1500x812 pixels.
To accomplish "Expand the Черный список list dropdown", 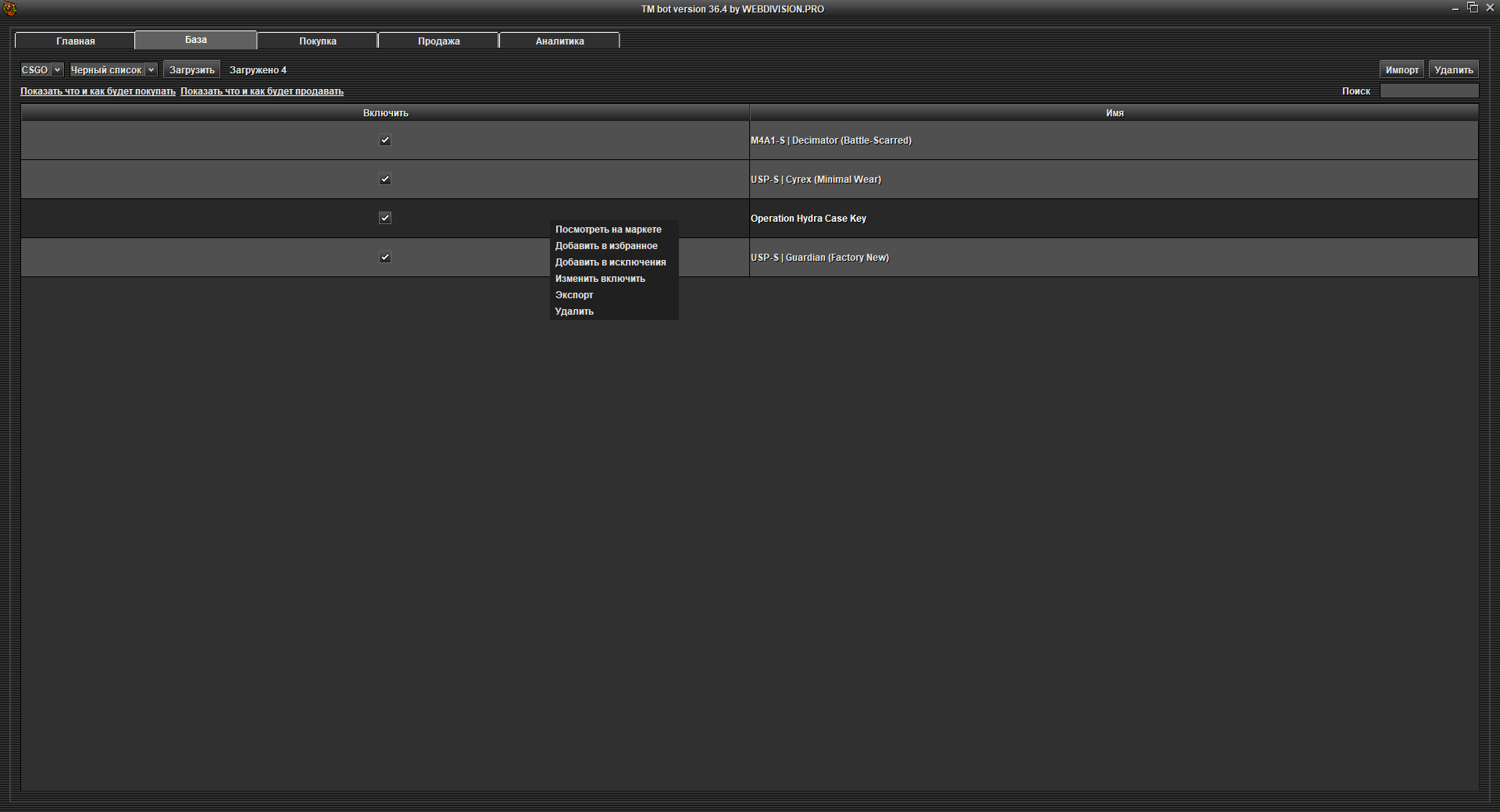I will pyautogui.click(x=113, y=70).
